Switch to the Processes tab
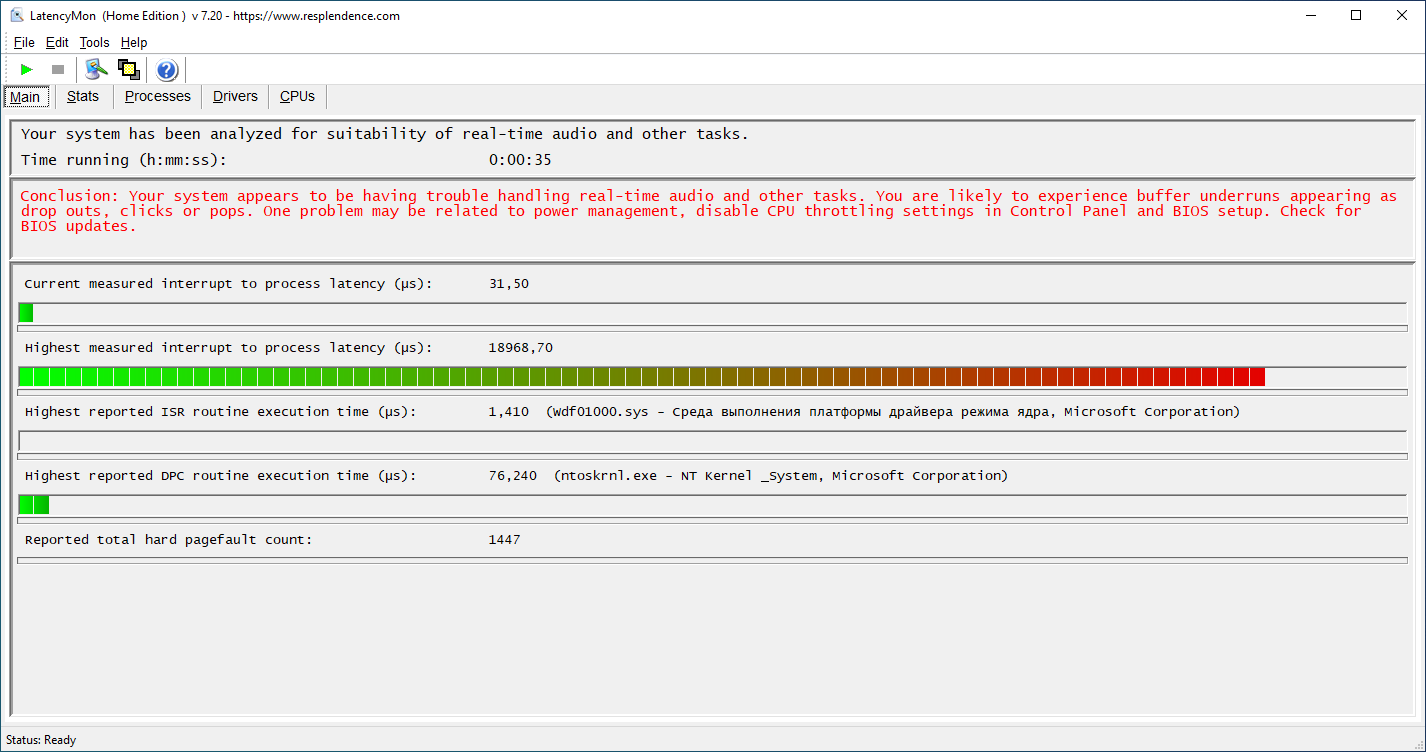Viewport: 1426px width, 752px height. (x=157, y=96)
